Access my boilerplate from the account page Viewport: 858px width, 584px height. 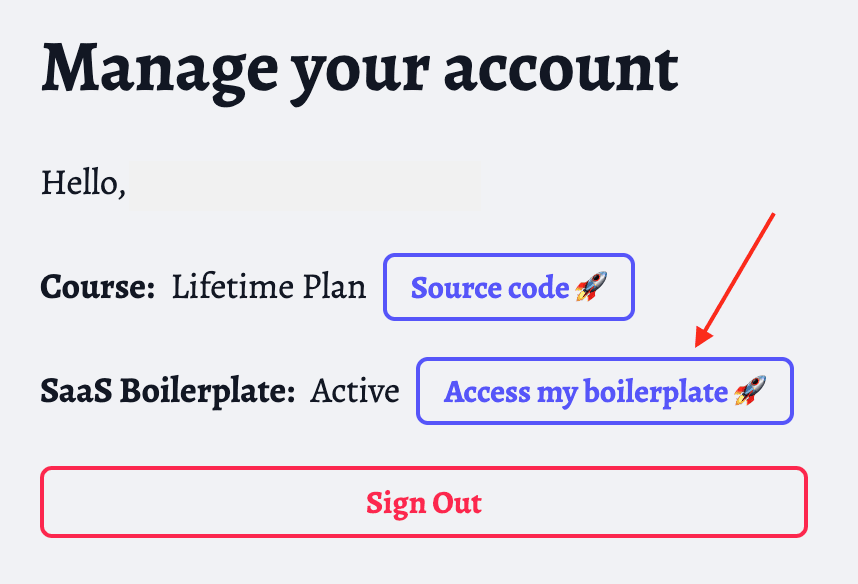(604, 391)
